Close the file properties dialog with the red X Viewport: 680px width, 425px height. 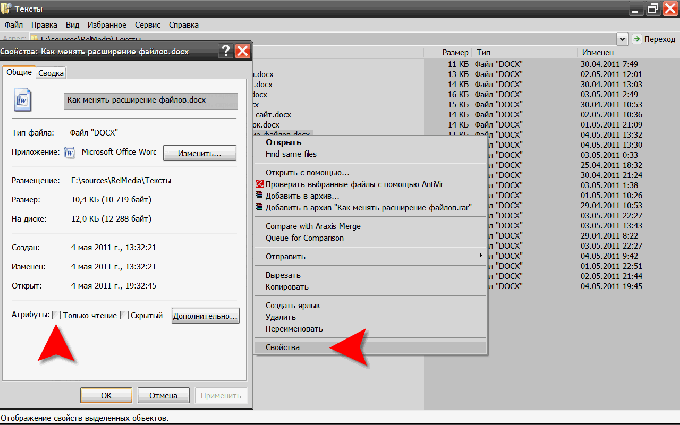(244, 52)
